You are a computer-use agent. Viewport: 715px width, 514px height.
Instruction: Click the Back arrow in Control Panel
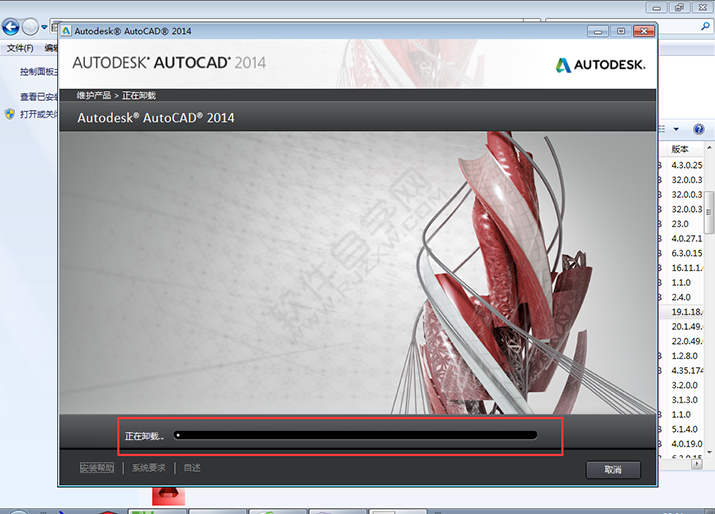(x=11, y=27)
